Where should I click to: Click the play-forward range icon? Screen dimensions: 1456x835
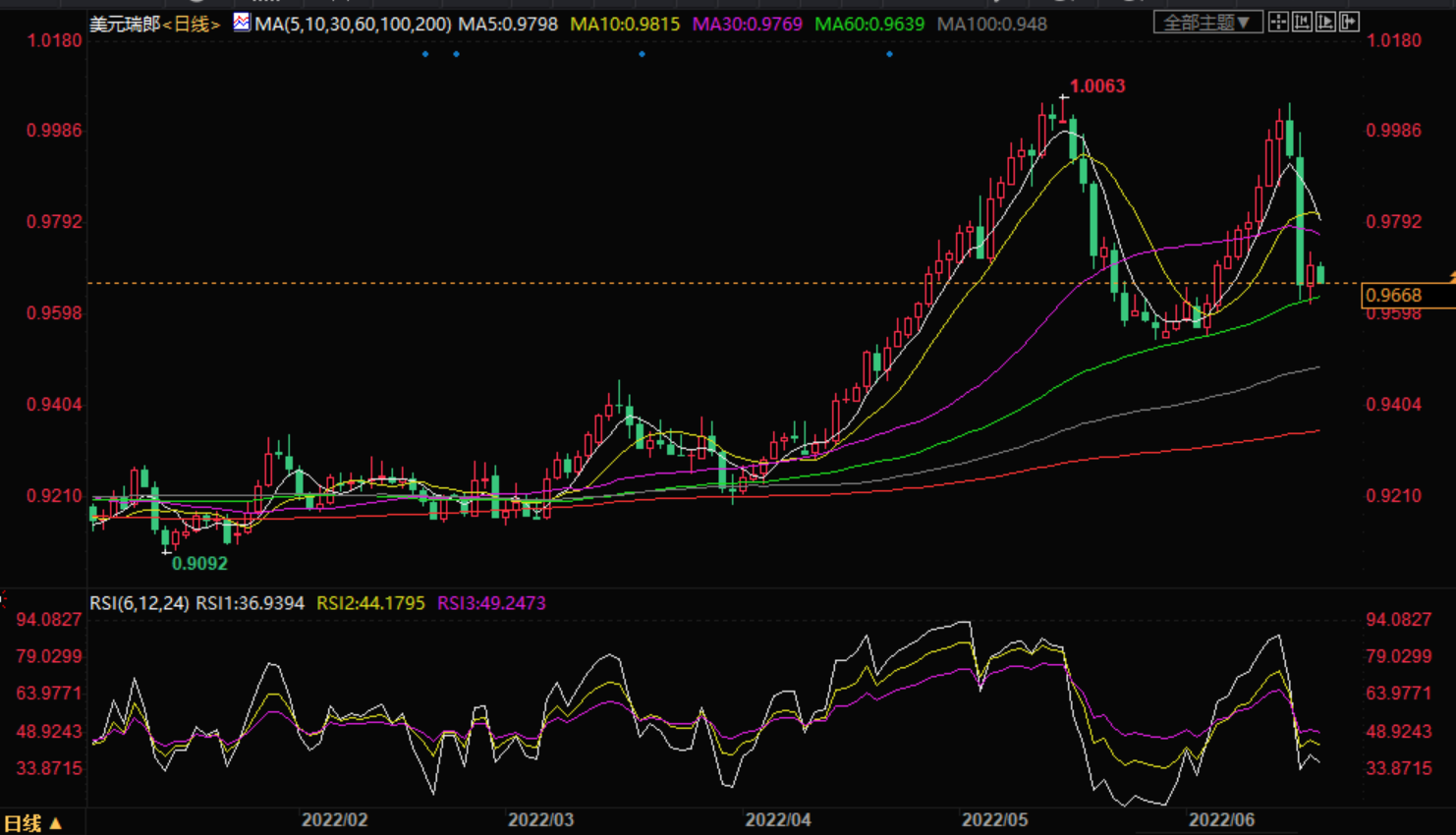point(1325,22)
